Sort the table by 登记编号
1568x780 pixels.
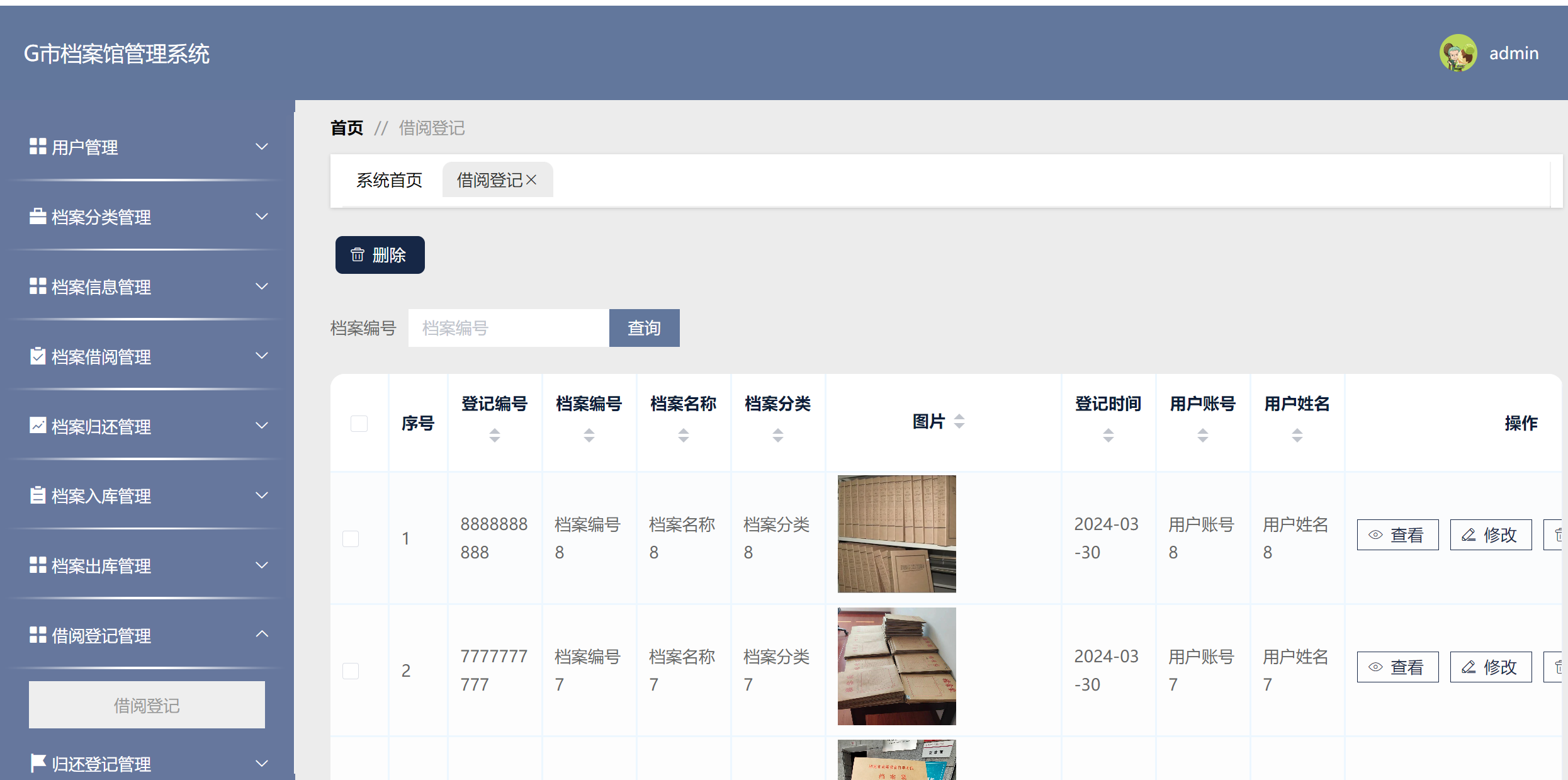(495, 435)
